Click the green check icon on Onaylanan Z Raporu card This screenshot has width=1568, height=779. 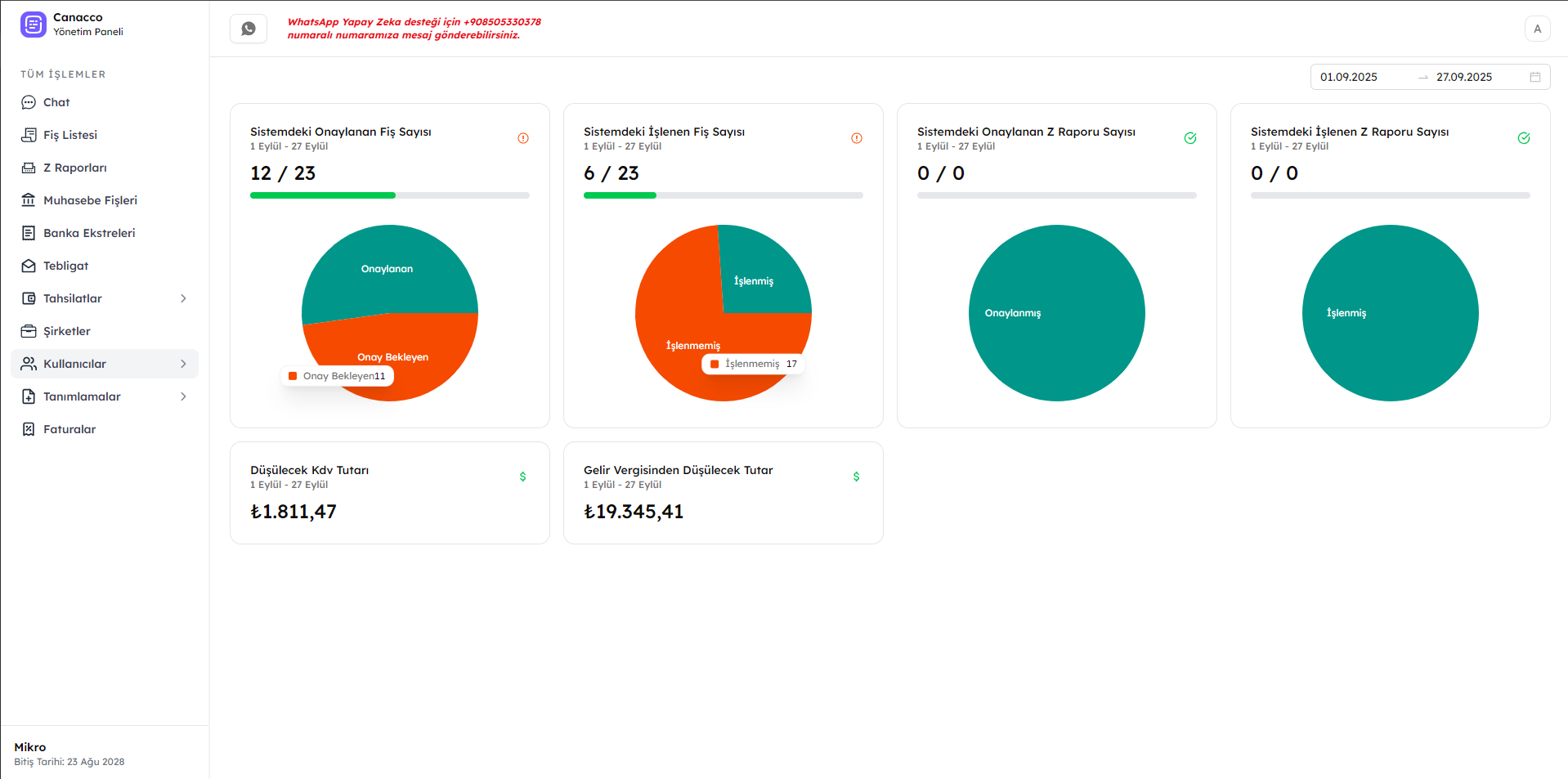click(1189, 138)
